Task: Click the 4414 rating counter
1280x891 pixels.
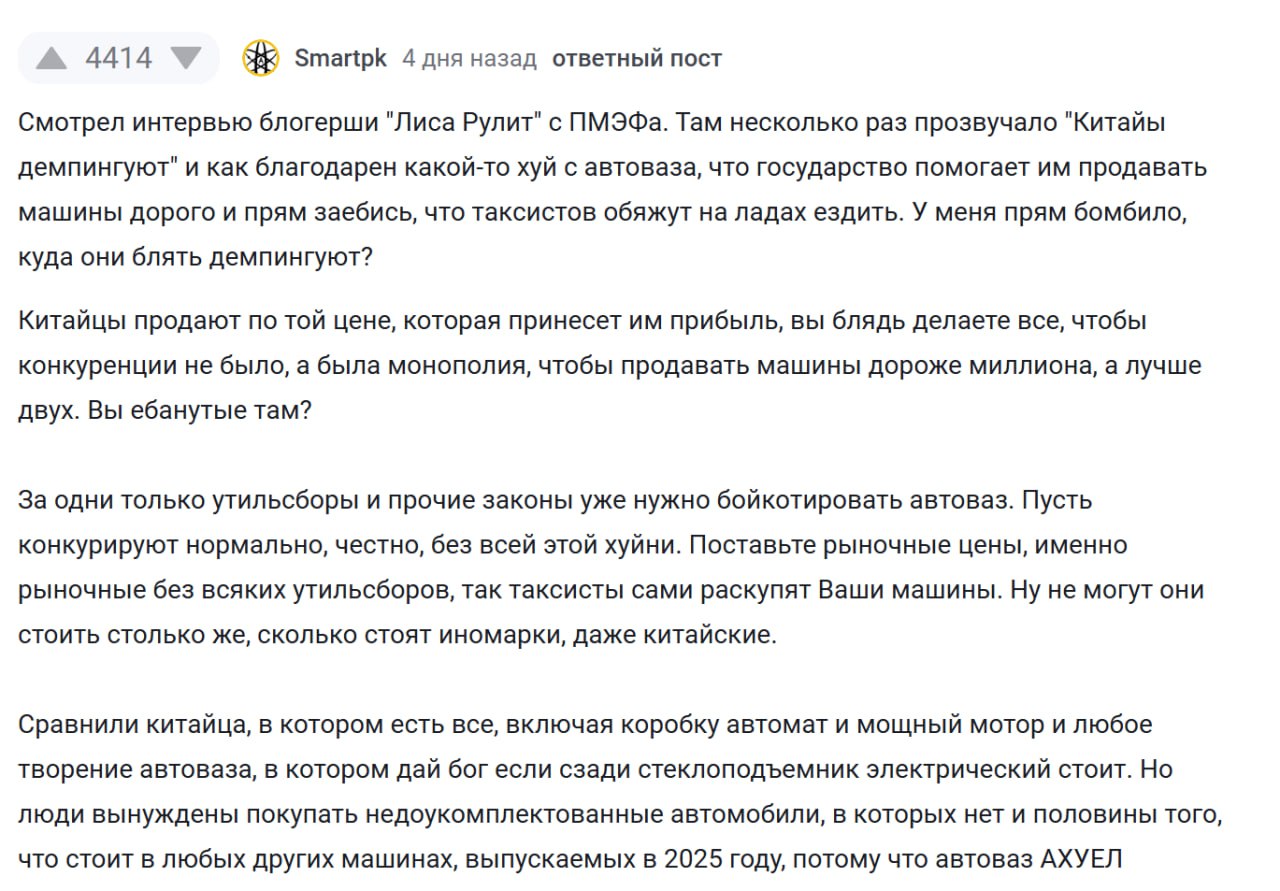Action: click(x=119, y=59)
